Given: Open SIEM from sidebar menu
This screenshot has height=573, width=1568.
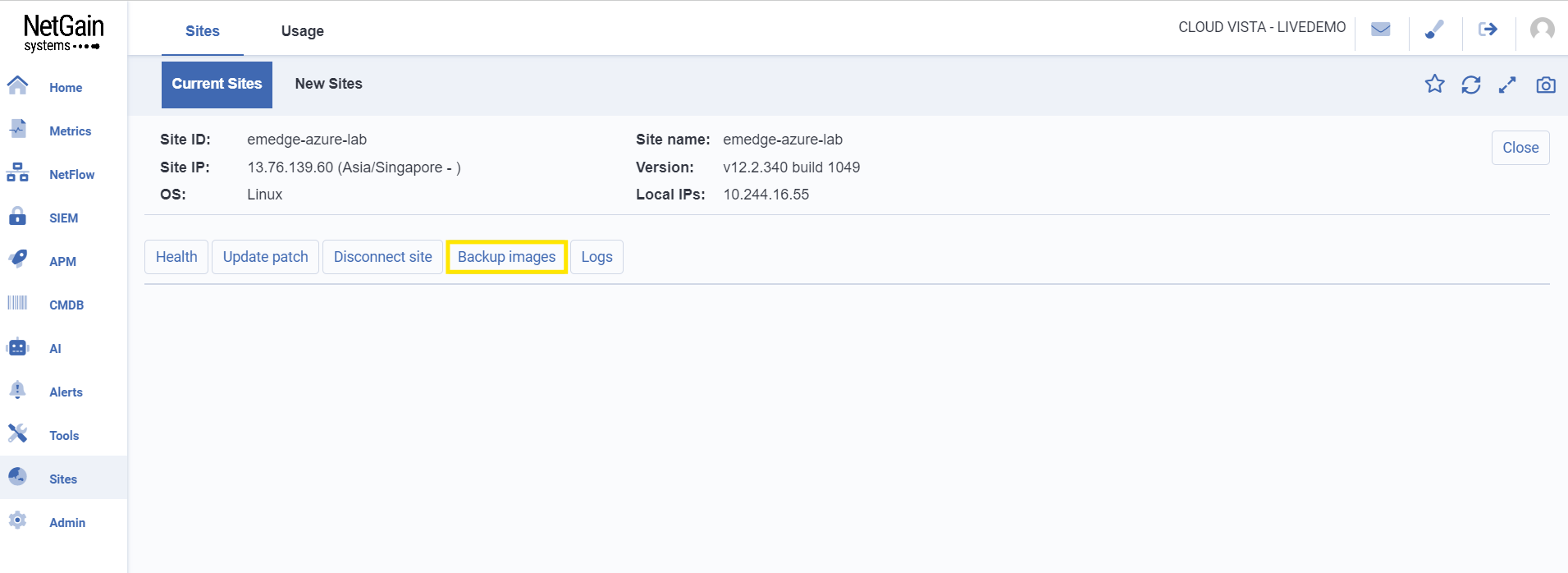Looking at the screenshot, I should tap(64, 218).
